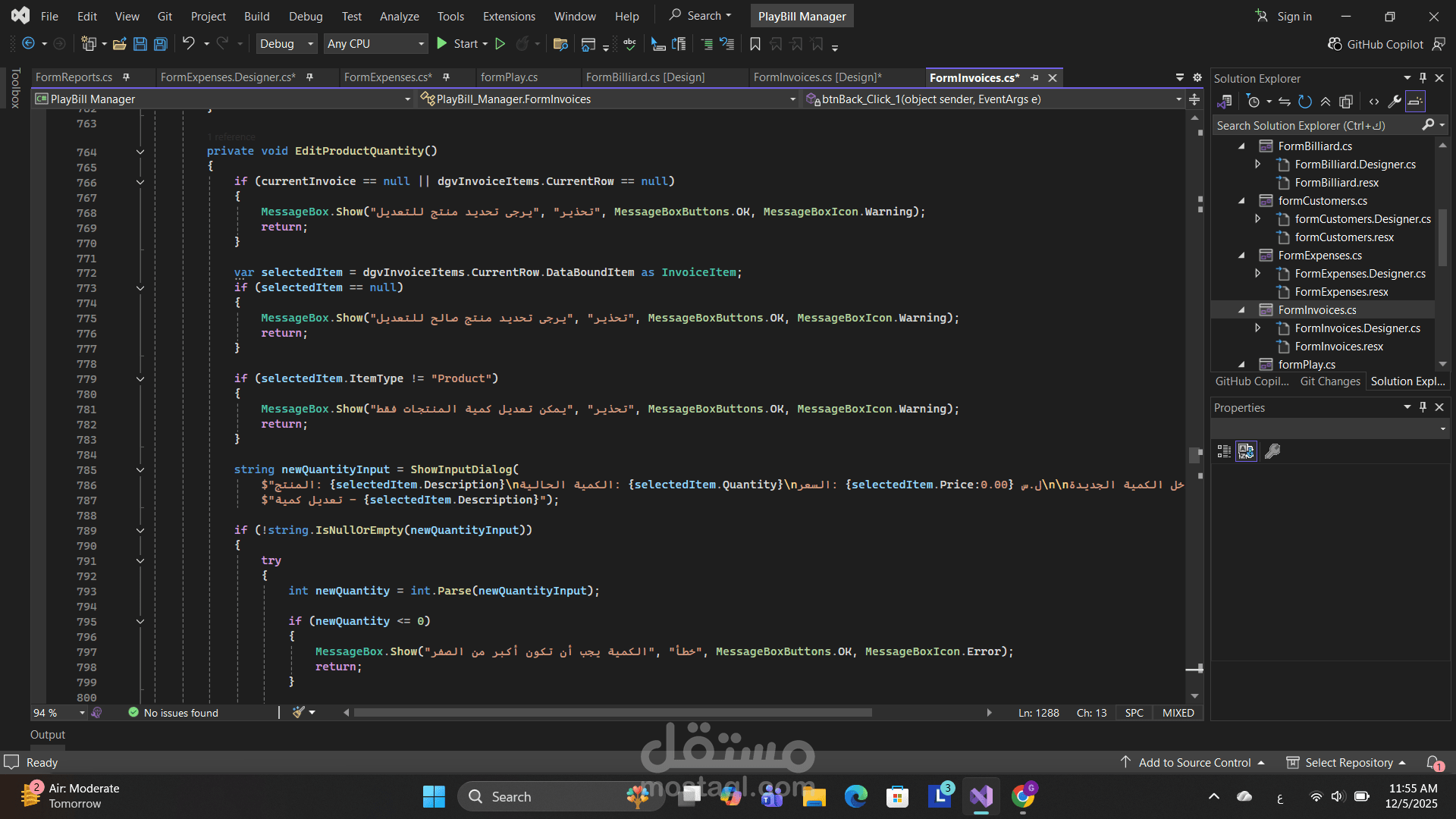Click the Start debugging button
This screenshot has width=1456, height=819.
[x=457, y=44]
